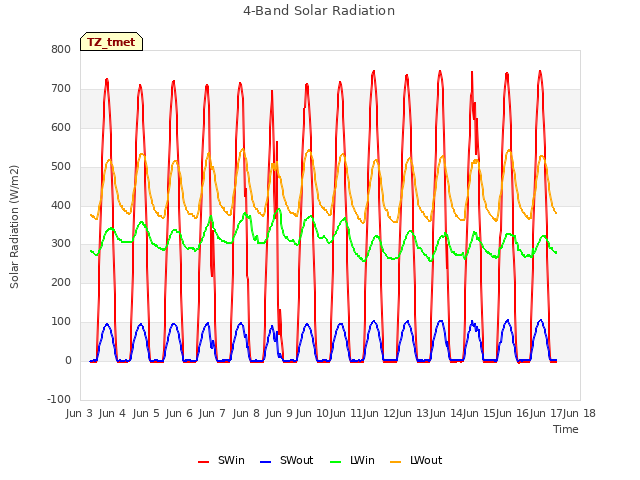The height and width of the screenshot is (480, 640).
Task: Click the 500 y-axis tick label
Action: [x=61, y=167]
